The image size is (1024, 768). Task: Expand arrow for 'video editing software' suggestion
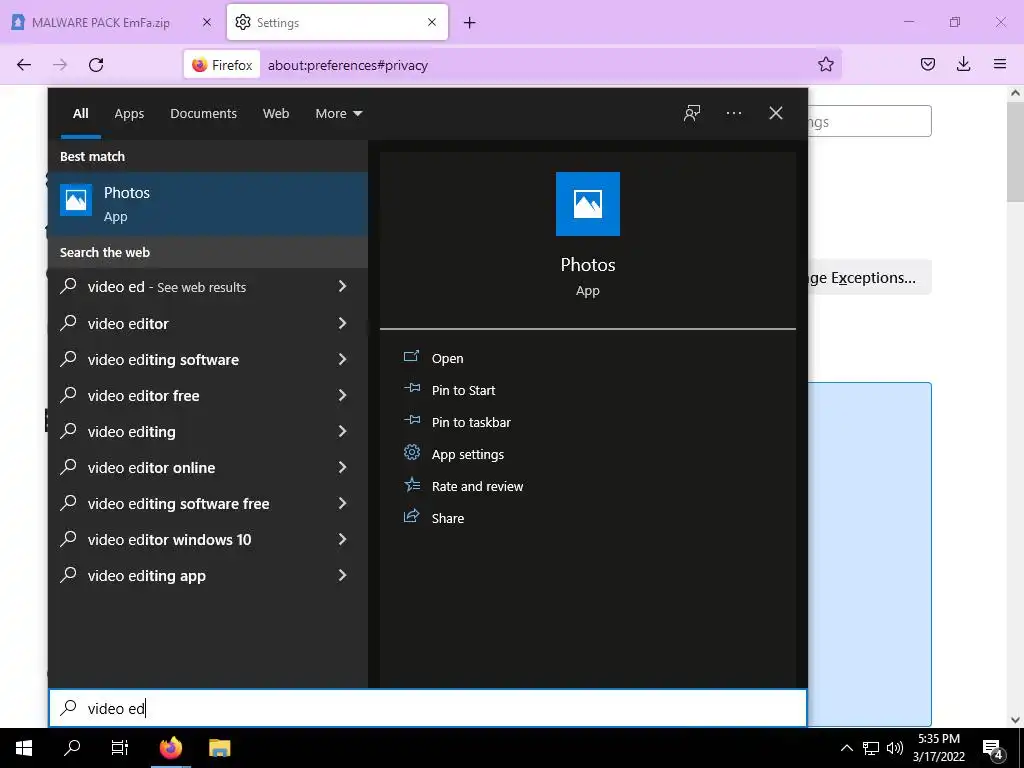click(x=342, y=359)
